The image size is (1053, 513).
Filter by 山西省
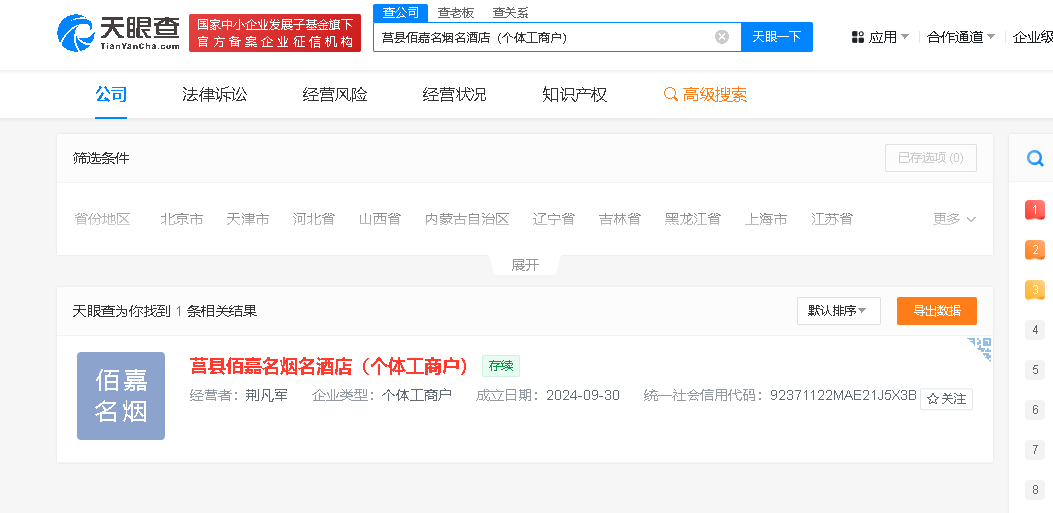[x=379, y=219]
